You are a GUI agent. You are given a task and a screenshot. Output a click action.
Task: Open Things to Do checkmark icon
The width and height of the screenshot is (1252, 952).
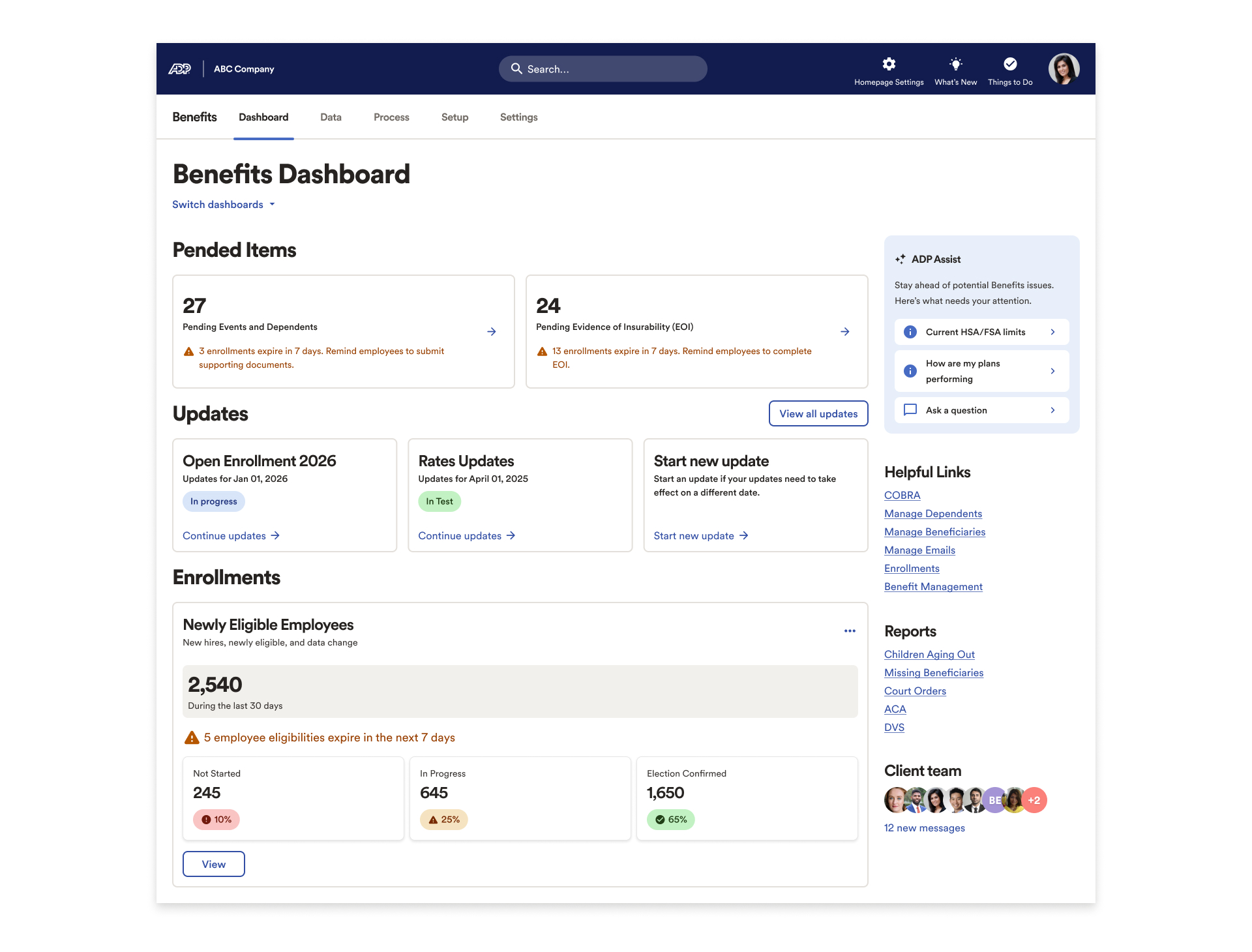1010,63
